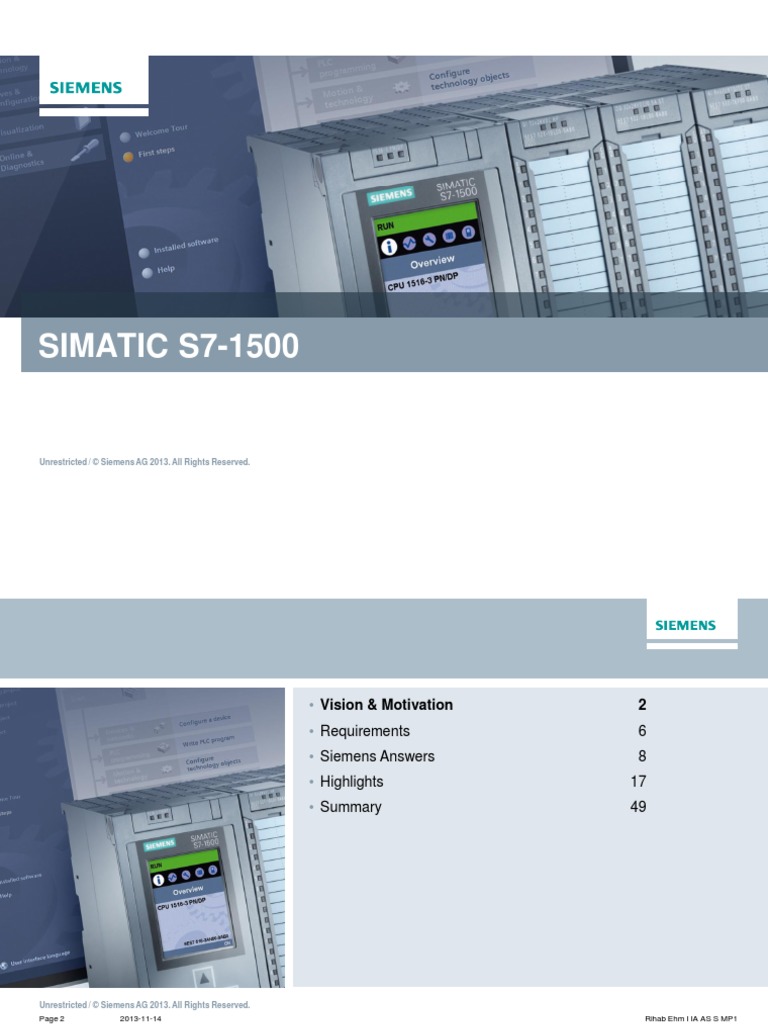Click the PLC thumbnail image on the agenda slide

click(x=142, y=837)
